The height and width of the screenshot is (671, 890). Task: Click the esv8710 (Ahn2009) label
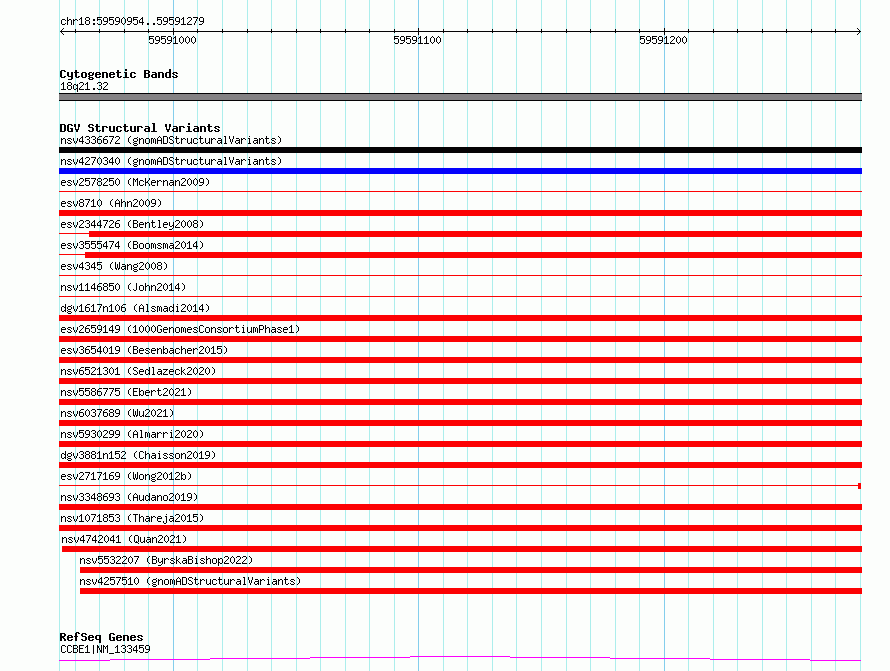[111, 203]
